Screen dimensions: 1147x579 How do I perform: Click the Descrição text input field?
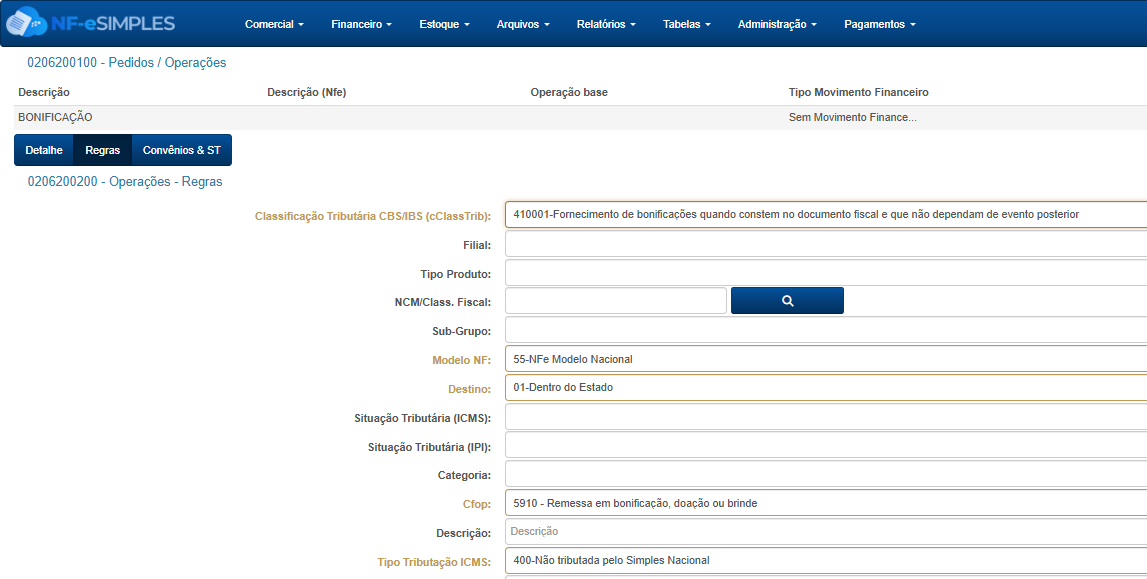[x=825, y=532]
